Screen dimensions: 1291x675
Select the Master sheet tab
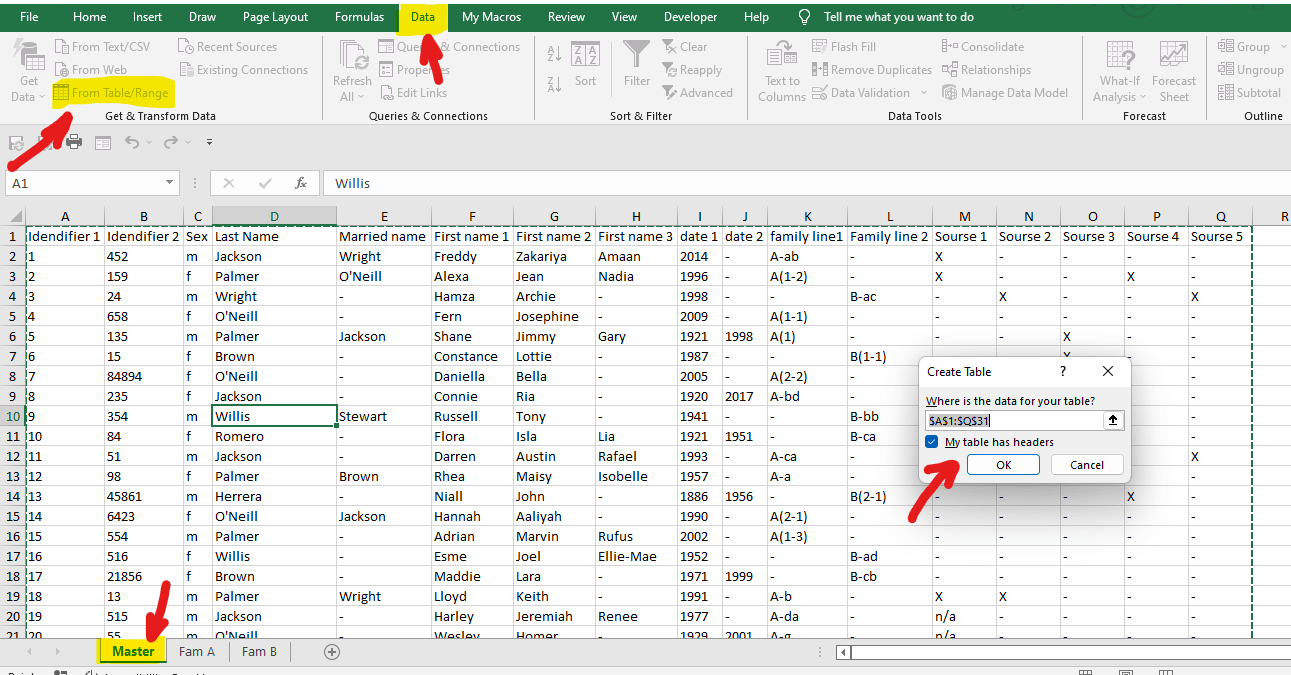tap(133, 651)
